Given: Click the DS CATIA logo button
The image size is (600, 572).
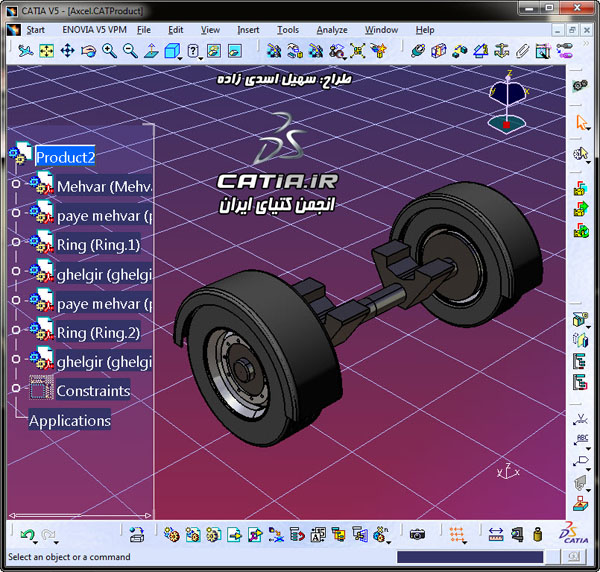Looking at the screenshot, I should coord(573,533).
